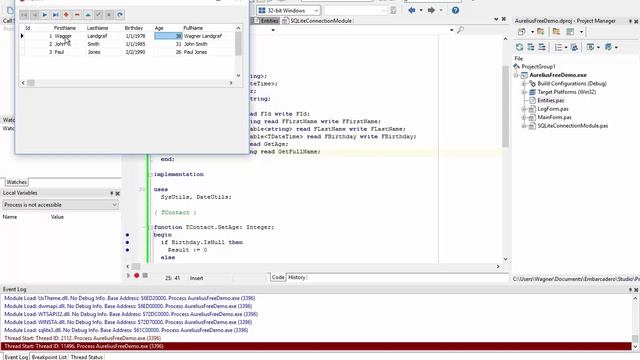Screen dimensions: 640x360
Task: Click Project Manager list sort icon
Action: point(558,47)
